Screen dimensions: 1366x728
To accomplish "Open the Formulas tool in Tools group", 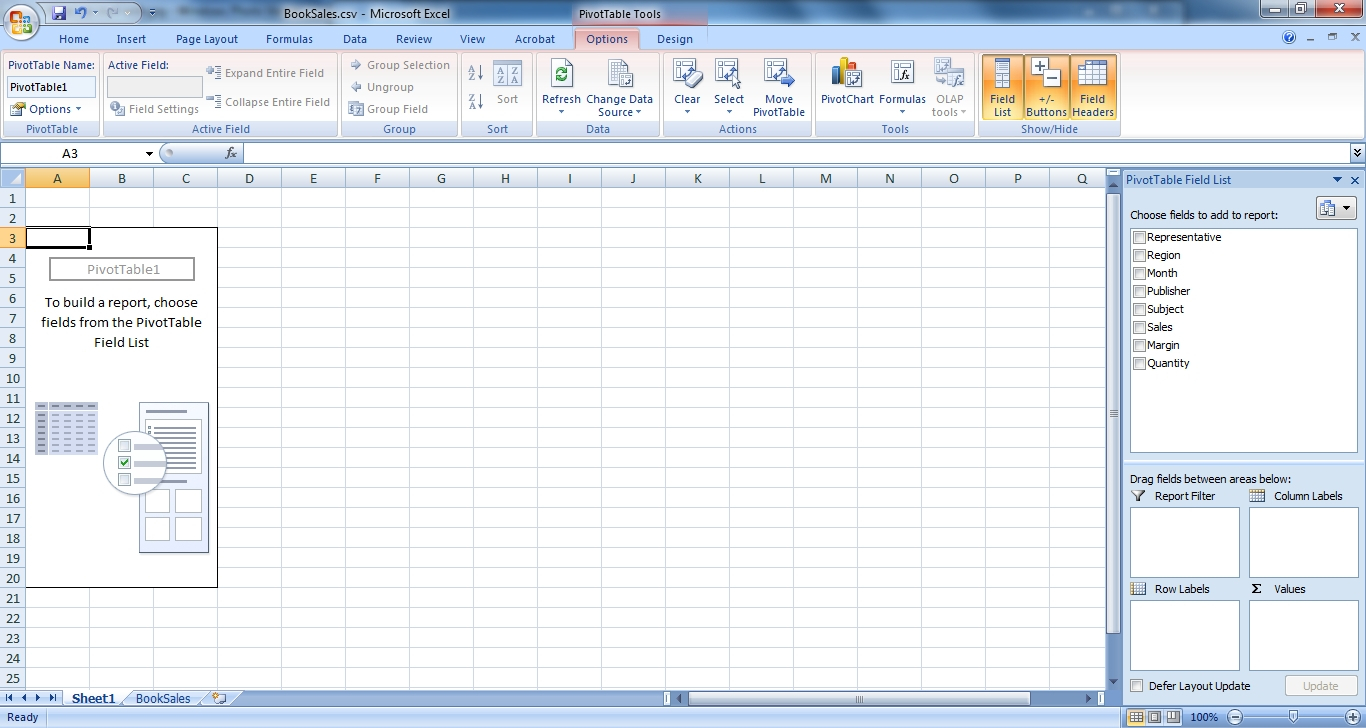I will pyautogui.click(x=902, y=85).
